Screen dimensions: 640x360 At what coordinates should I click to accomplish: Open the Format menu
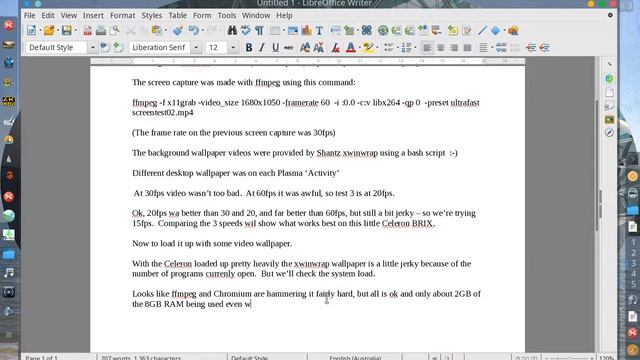point(122,16)
